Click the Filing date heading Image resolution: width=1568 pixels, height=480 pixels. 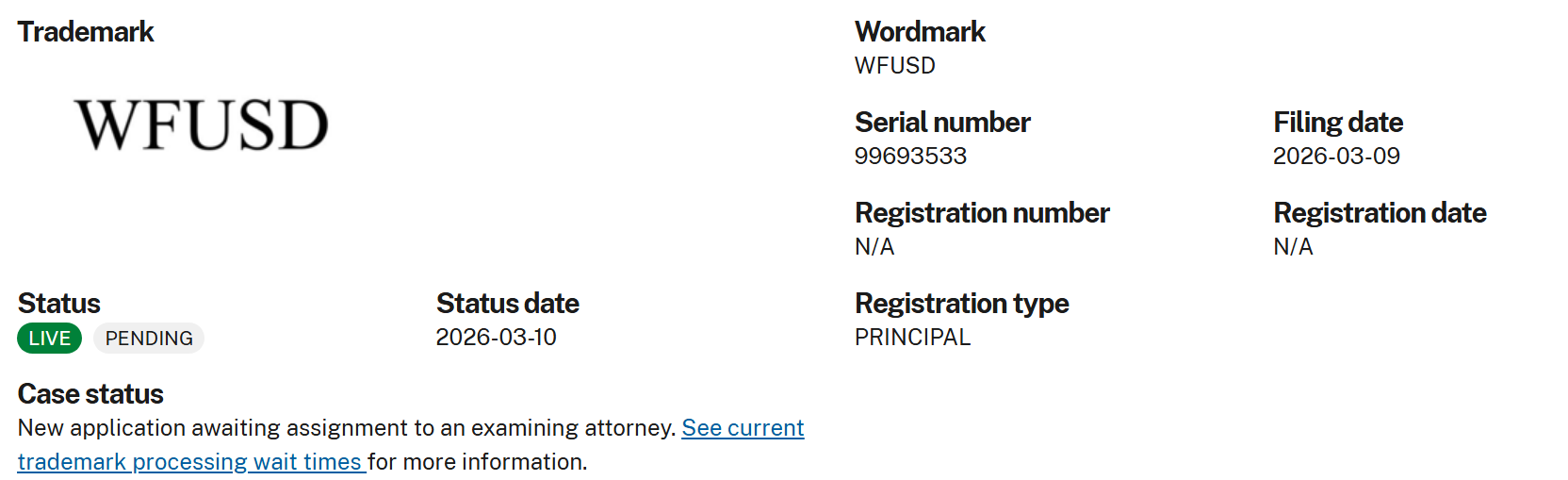coord(1338,123)
